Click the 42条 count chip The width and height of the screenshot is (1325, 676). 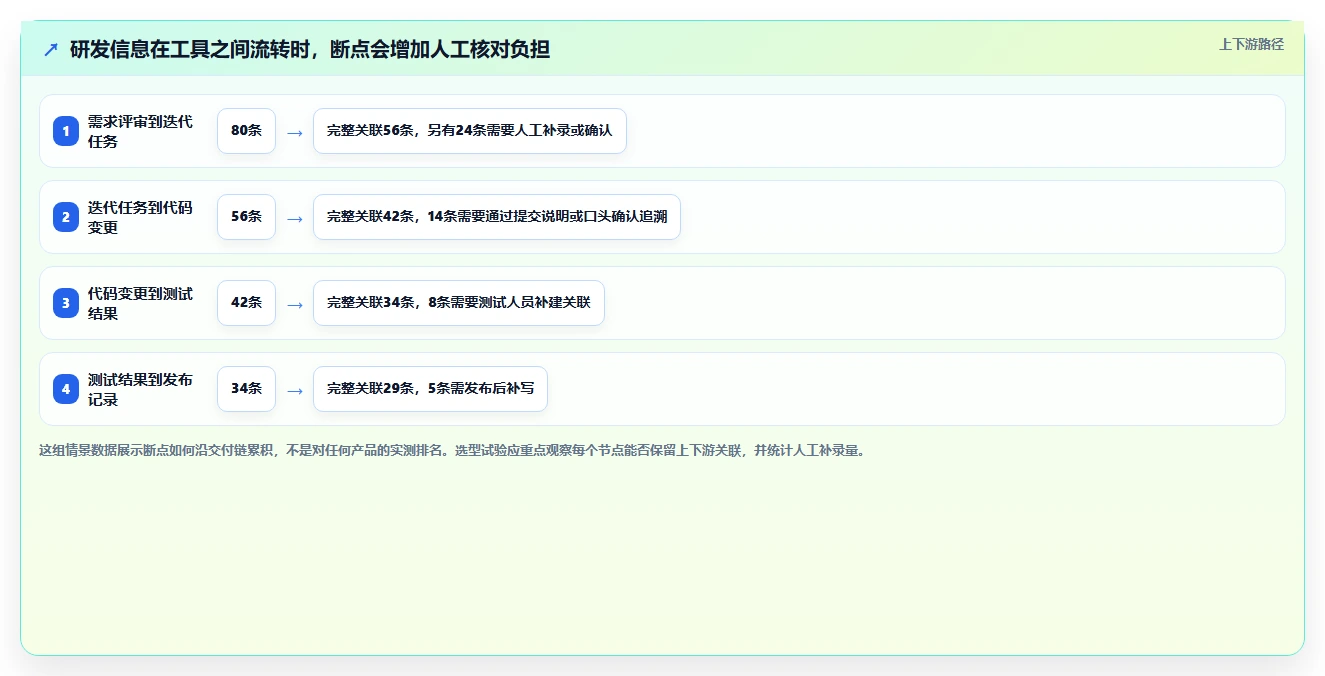point(246,303)
